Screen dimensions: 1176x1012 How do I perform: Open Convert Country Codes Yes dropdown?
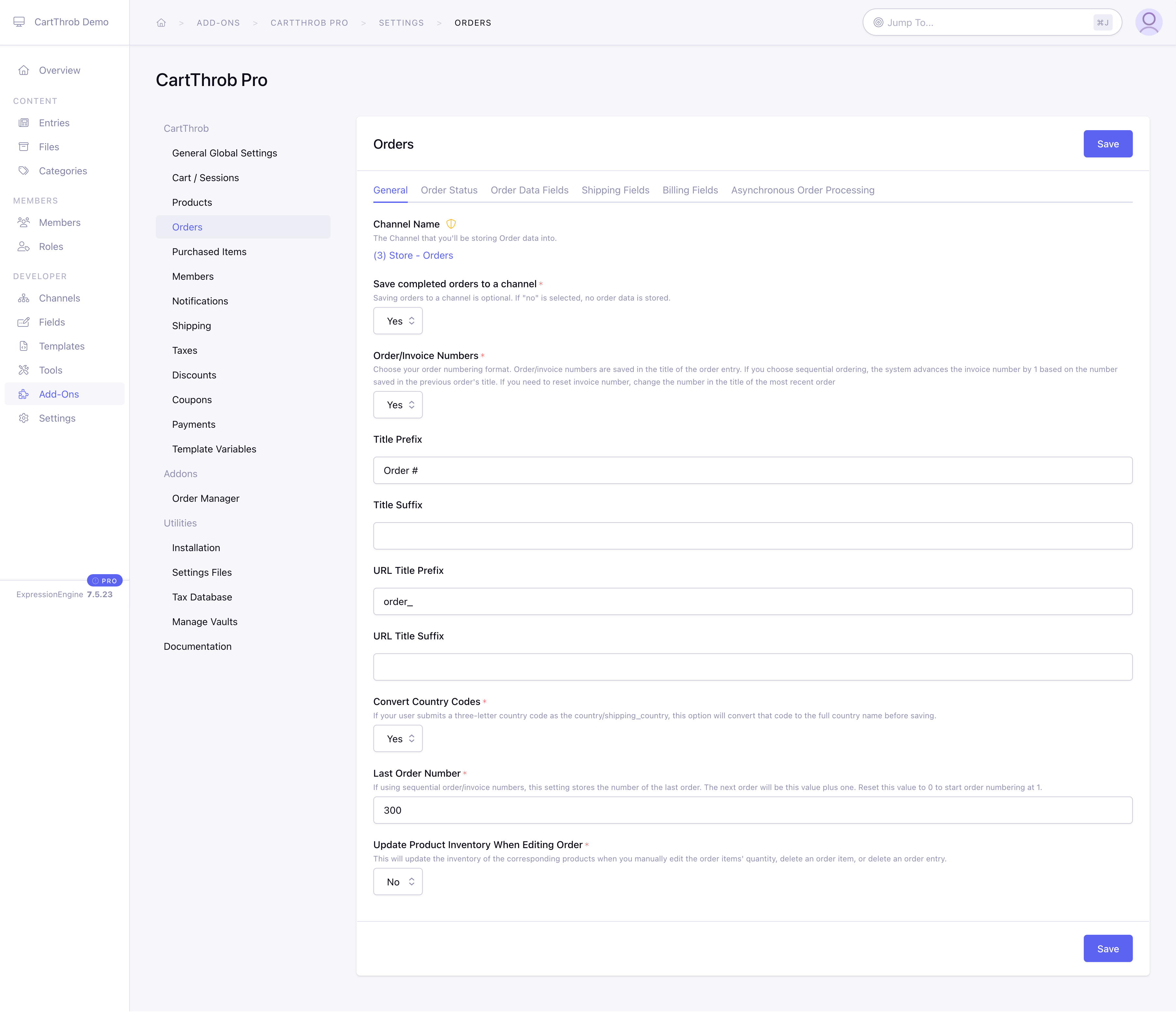(398, 739)
